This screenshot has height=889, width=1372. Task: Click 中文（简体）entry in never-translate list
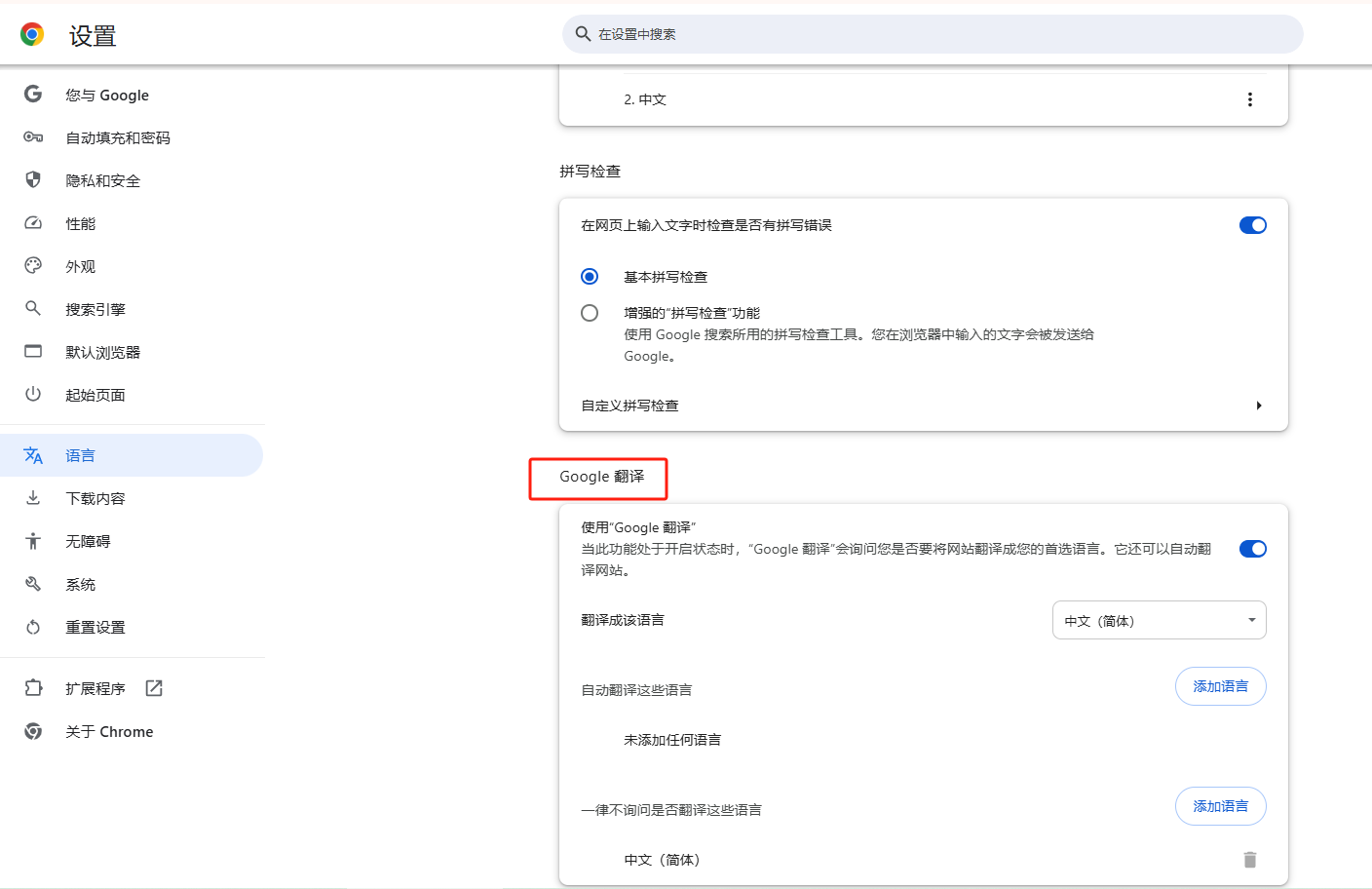(x=663, y=860)
